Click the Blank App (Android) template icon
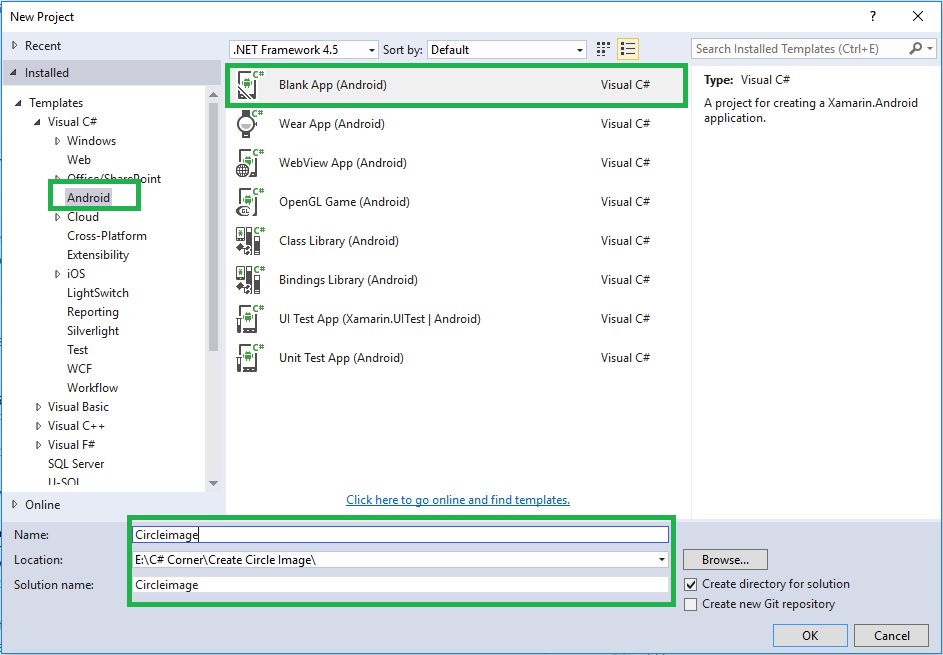The width and height of the screenshot is (943, 655). 250,85
